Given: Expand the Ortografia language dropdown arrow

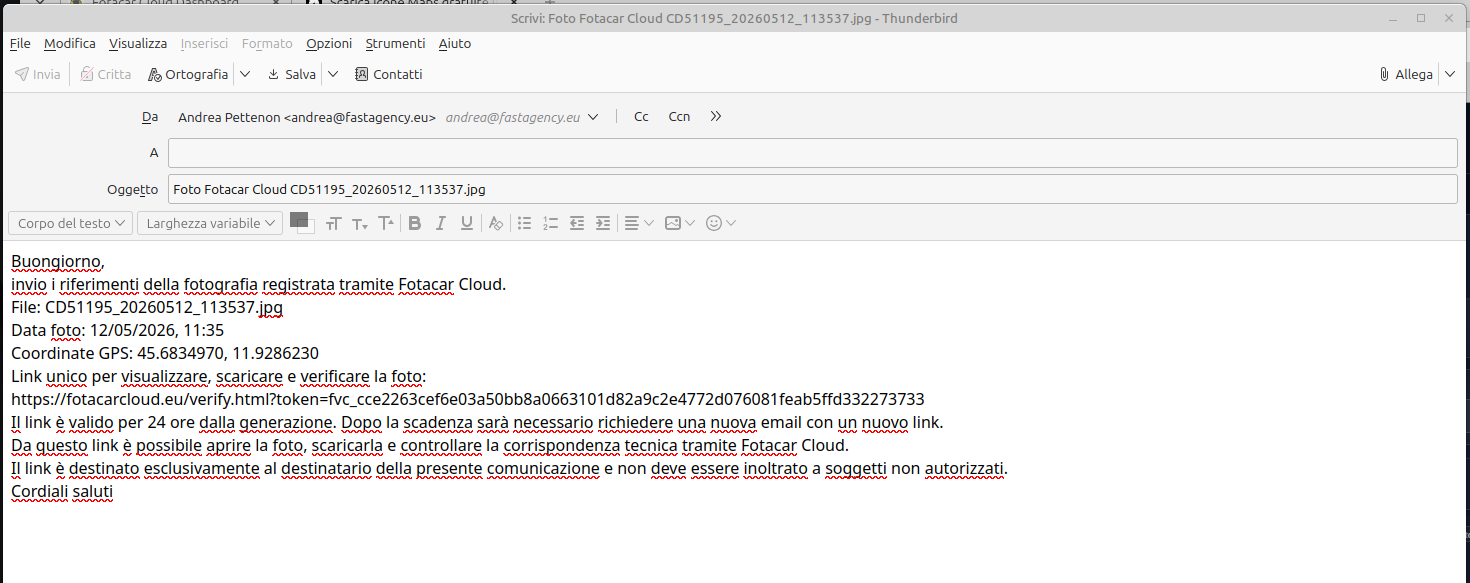Looking at the screenshot, I should pos(245,74).
